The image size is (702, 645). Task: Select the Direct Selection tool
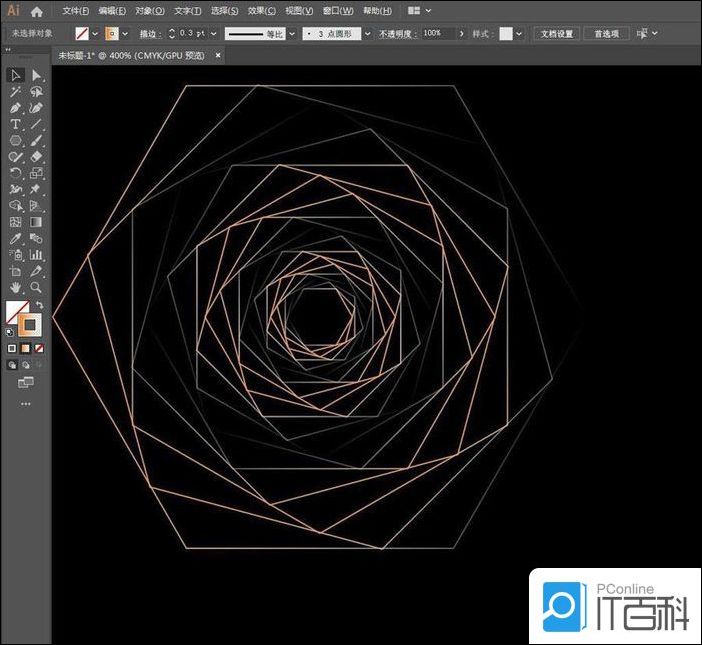pos(36,75)
